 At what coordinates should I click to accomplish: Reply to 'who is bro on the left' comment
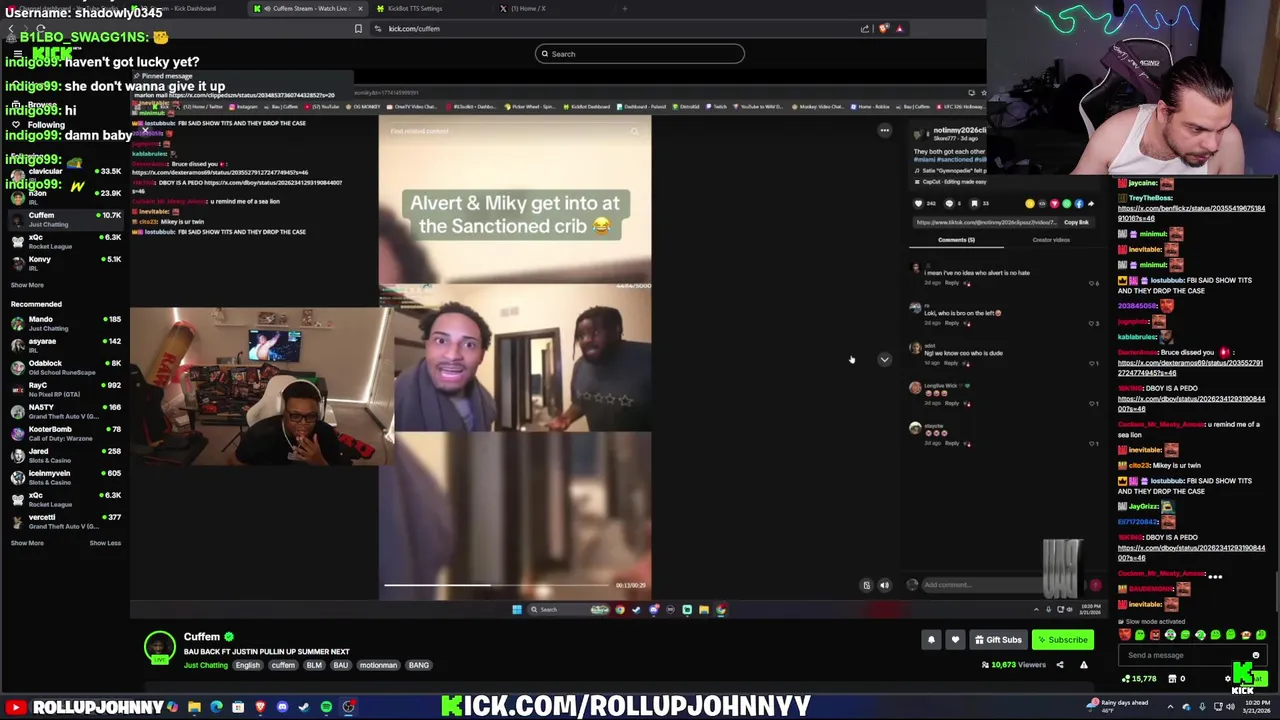[x=952, y=323]
